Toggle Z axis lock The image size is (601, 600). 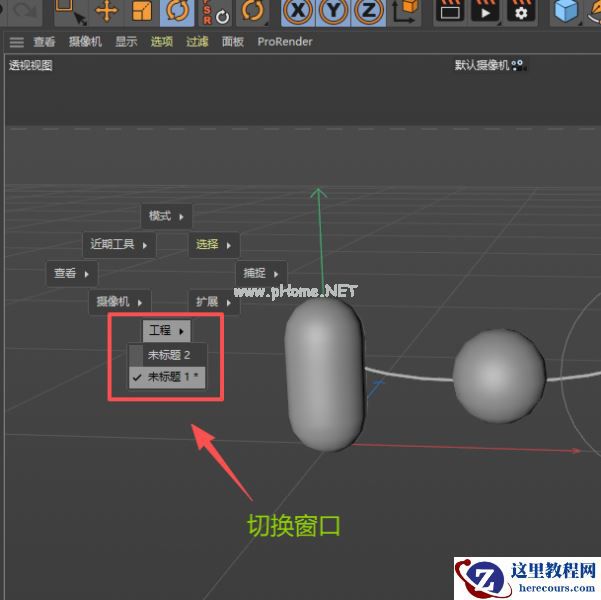pos(368,12)
